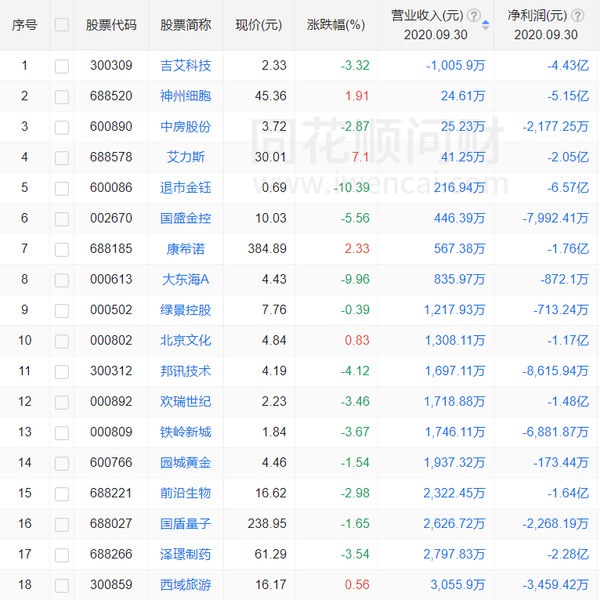600x600 pixels.
Task: Click stock code 688520
Action: tap(111, 96)
